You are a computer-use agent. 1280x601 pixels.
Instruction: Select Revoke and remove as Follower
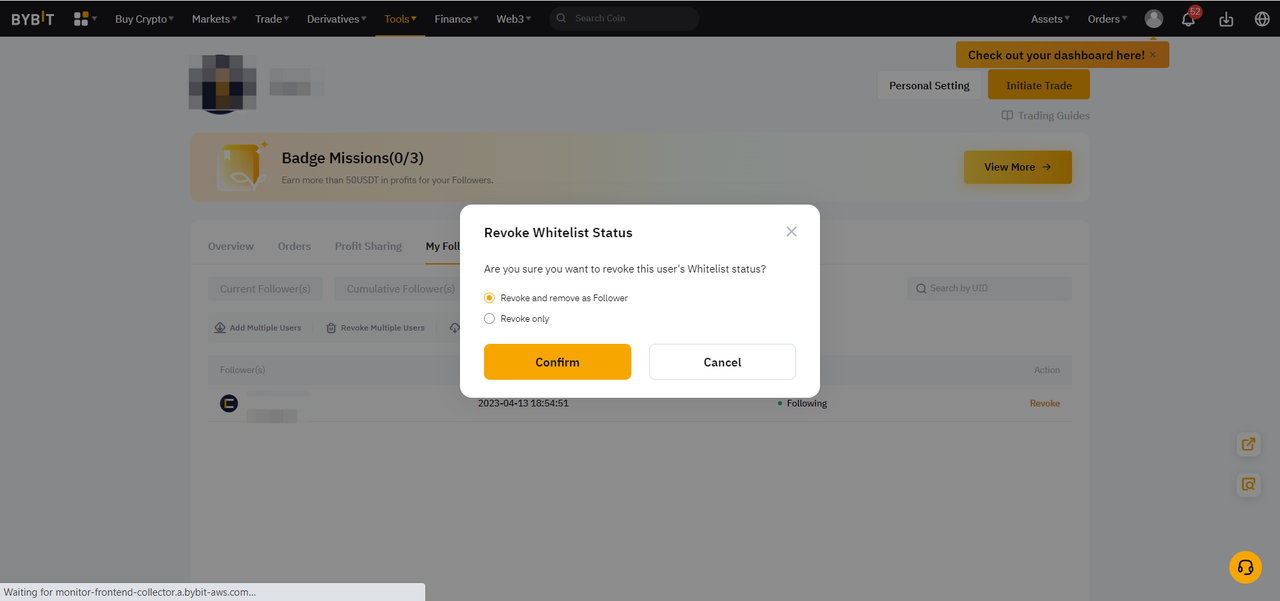(489, 298)
